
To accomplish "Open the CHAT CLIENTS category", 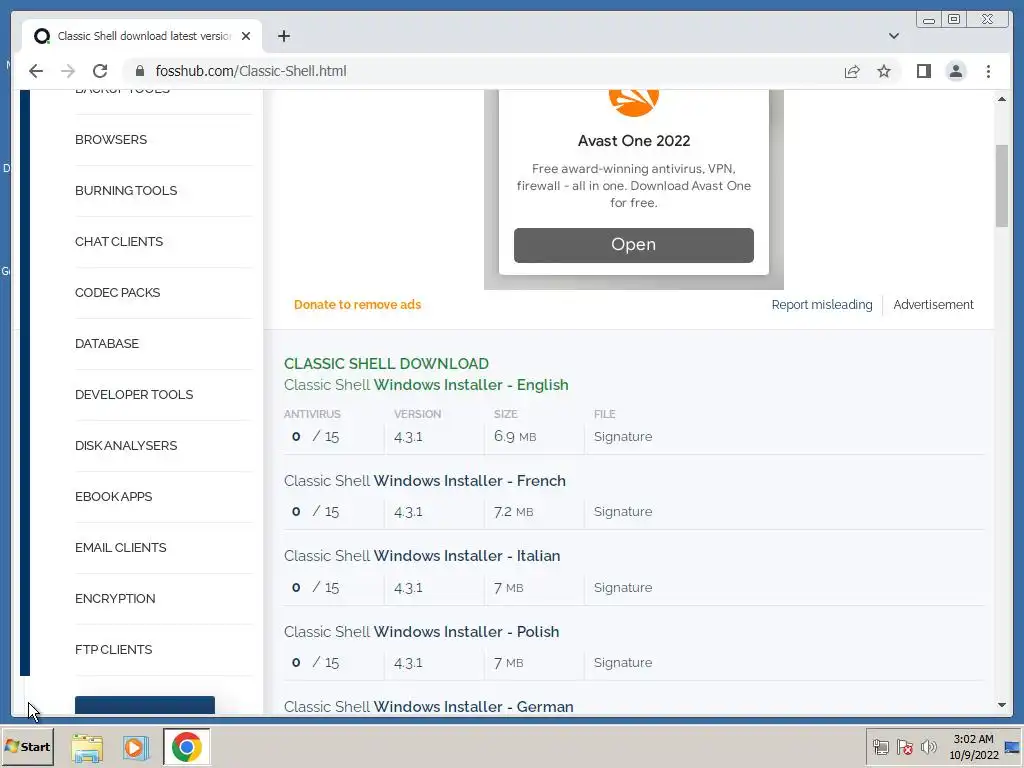I will (119, 242).
